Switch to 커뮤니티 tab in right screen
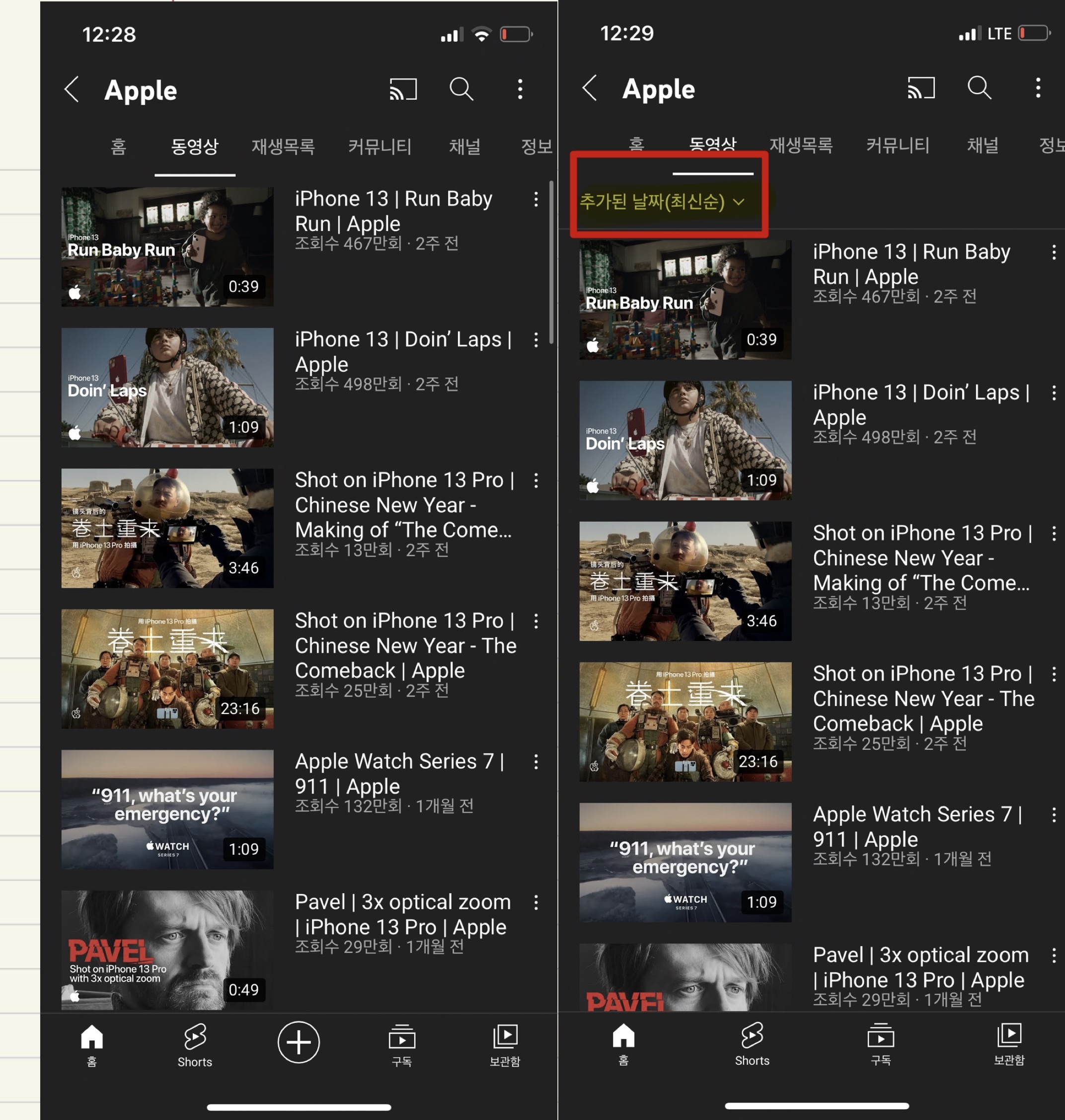 tap(898, 146)
